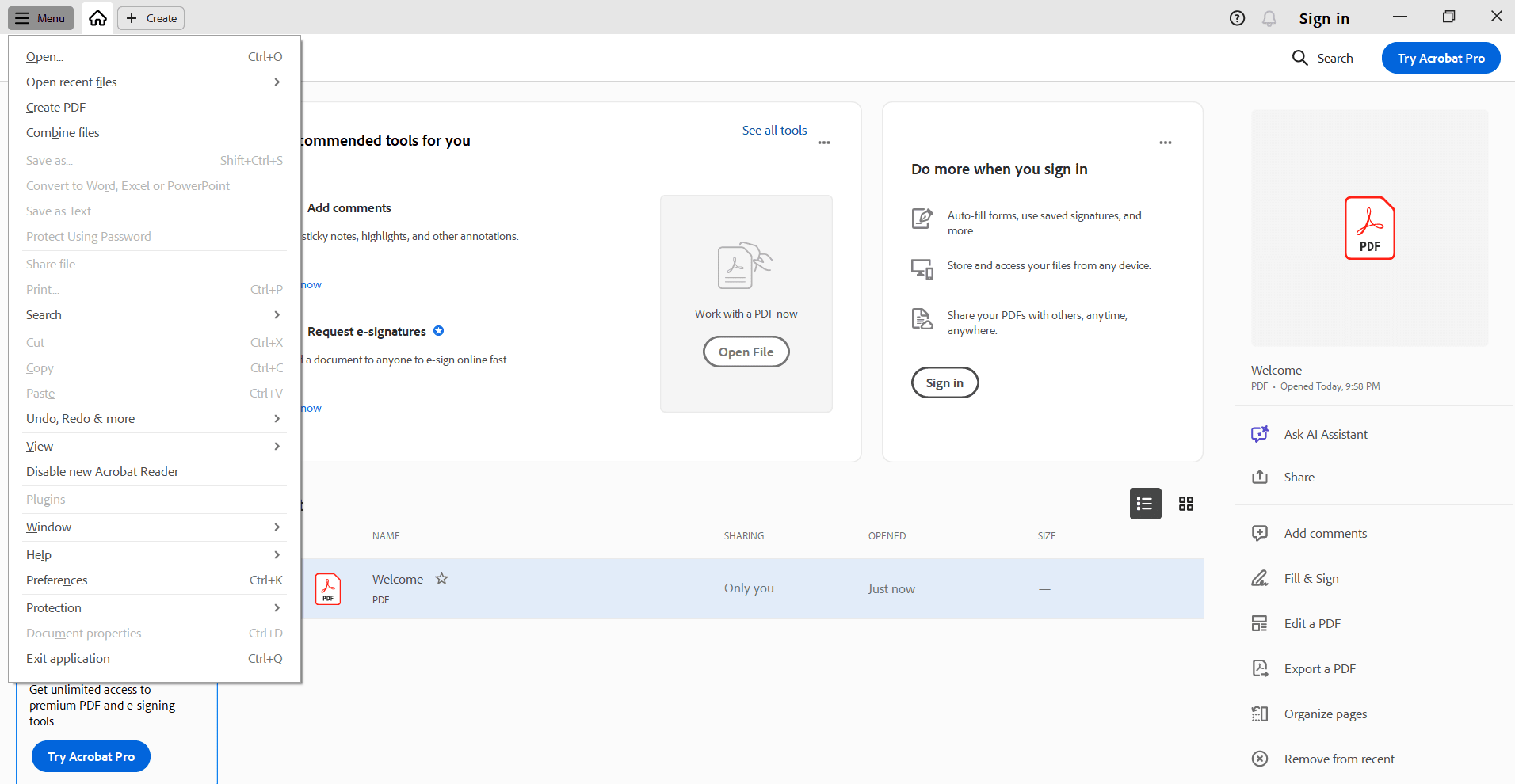
Task: Open more options on sign-in card
Action: pyautogui.click(x=1166, y=143)
